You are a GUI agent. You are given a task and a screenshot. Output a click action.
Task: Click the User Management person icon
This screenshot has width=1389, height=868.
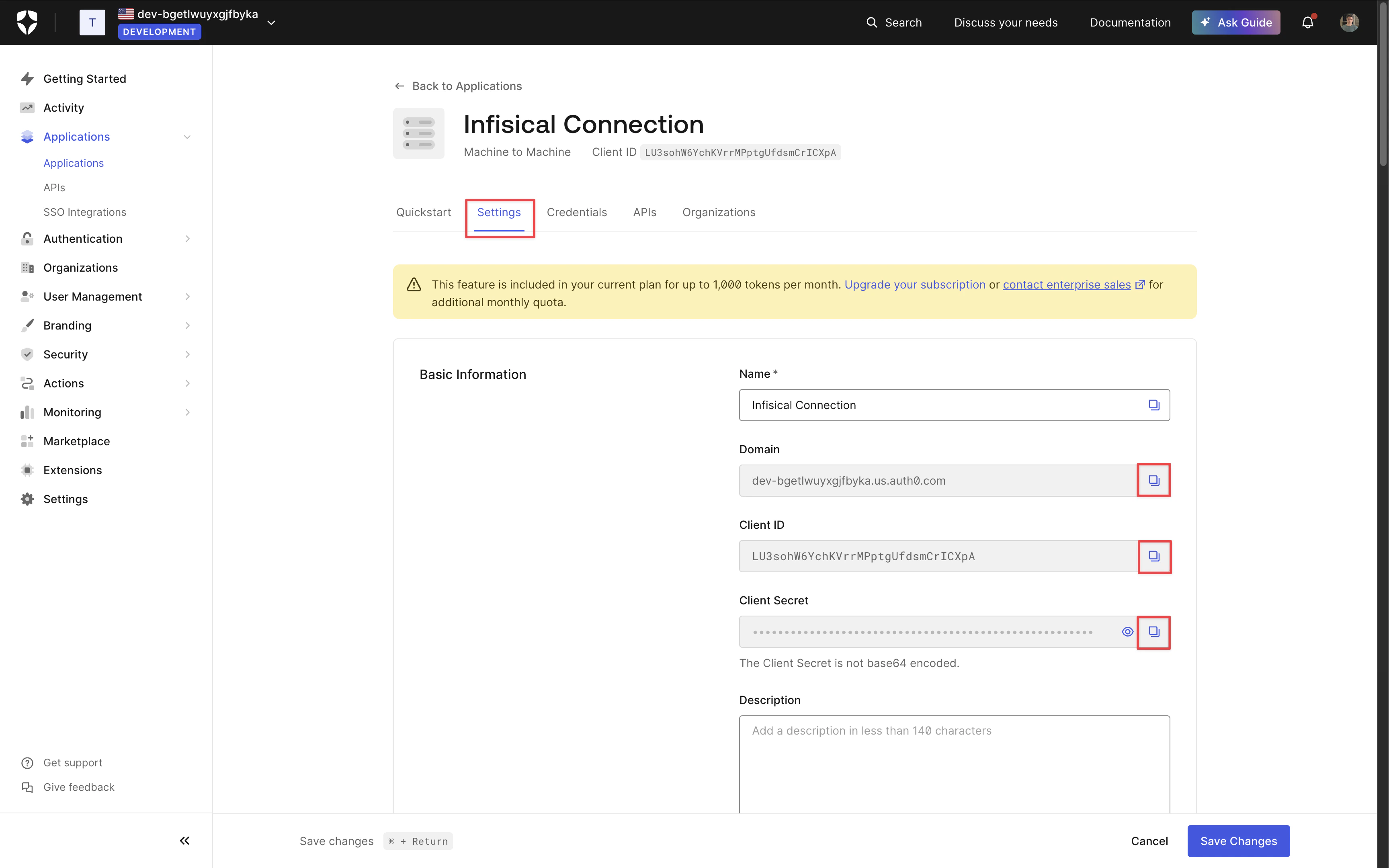(27, 296)
